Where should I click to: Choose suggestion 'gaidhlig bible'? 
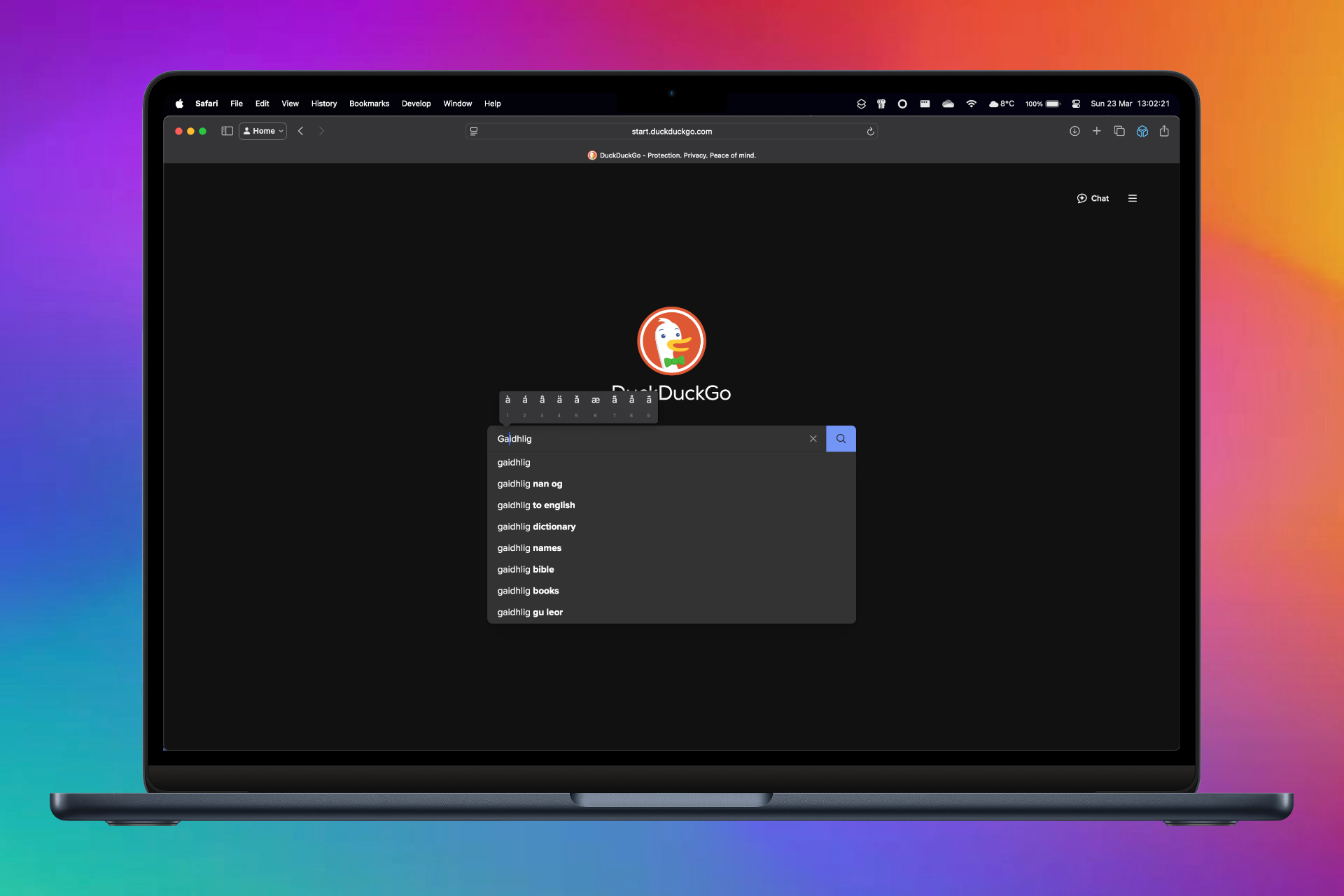click(x=671, y=569)
